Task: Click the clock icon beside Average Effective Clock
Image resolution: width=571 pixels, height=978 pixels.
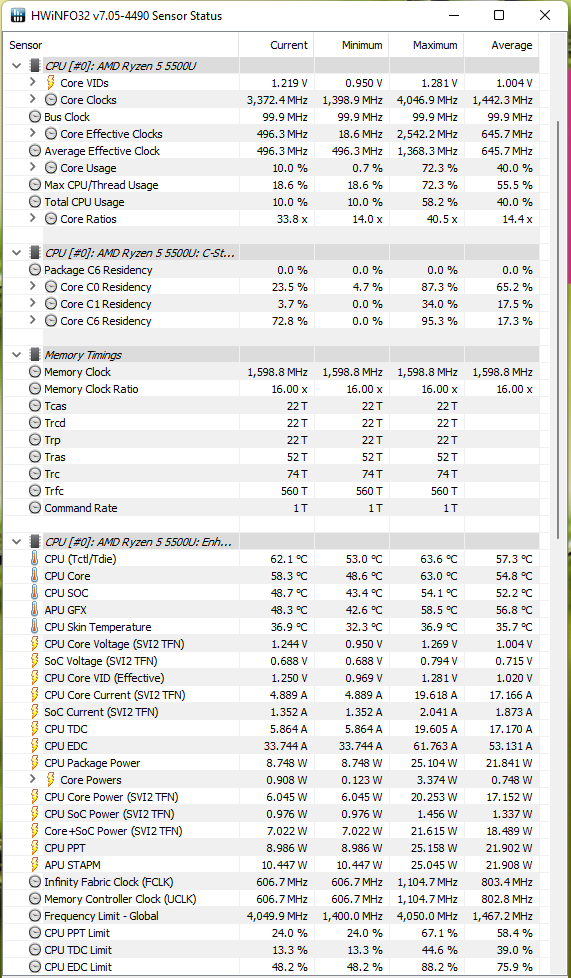Action: (35, 151)
